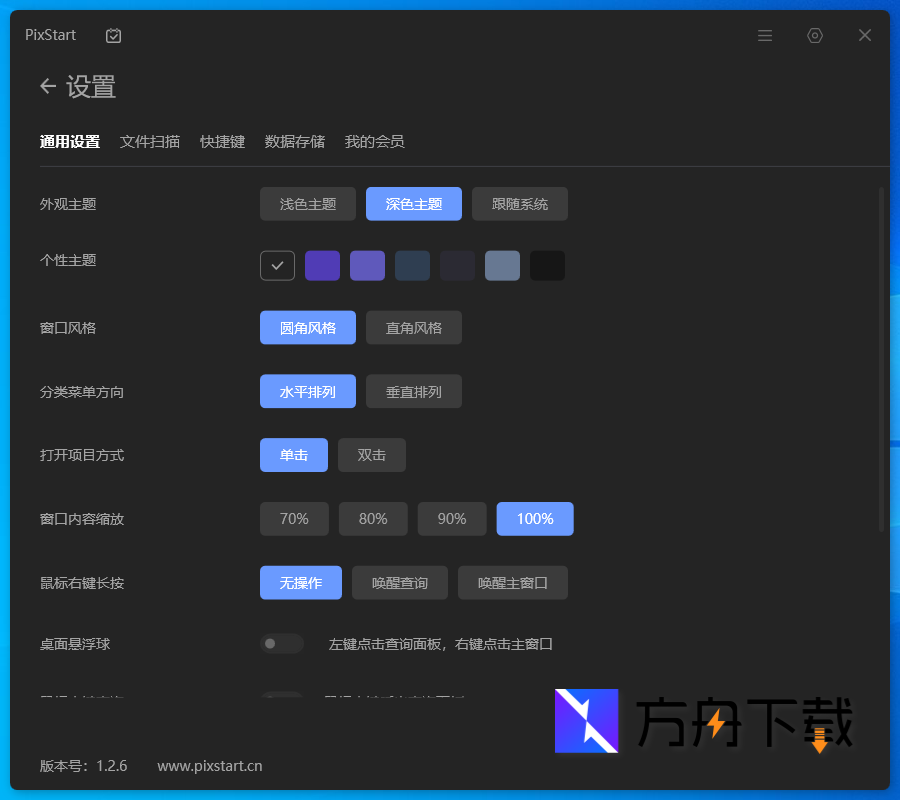Open the 我的会员 tab
Screen dimensions: 900x800
point(374,141)
